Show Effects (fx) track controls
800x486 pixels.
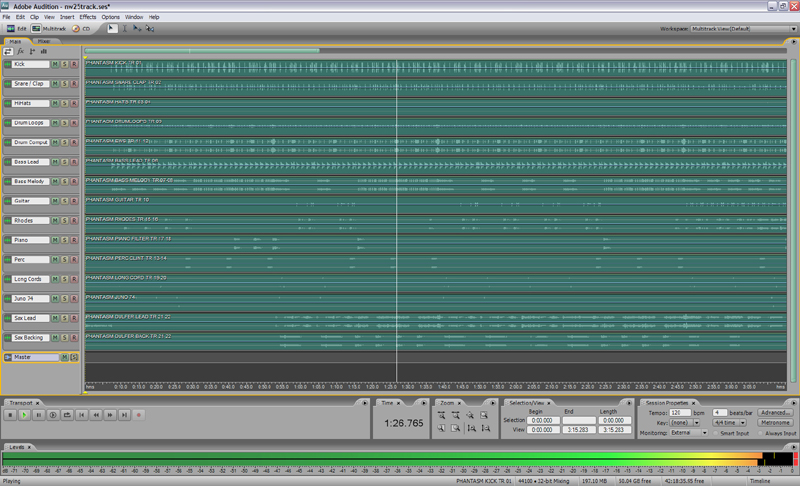click(20, 52)
